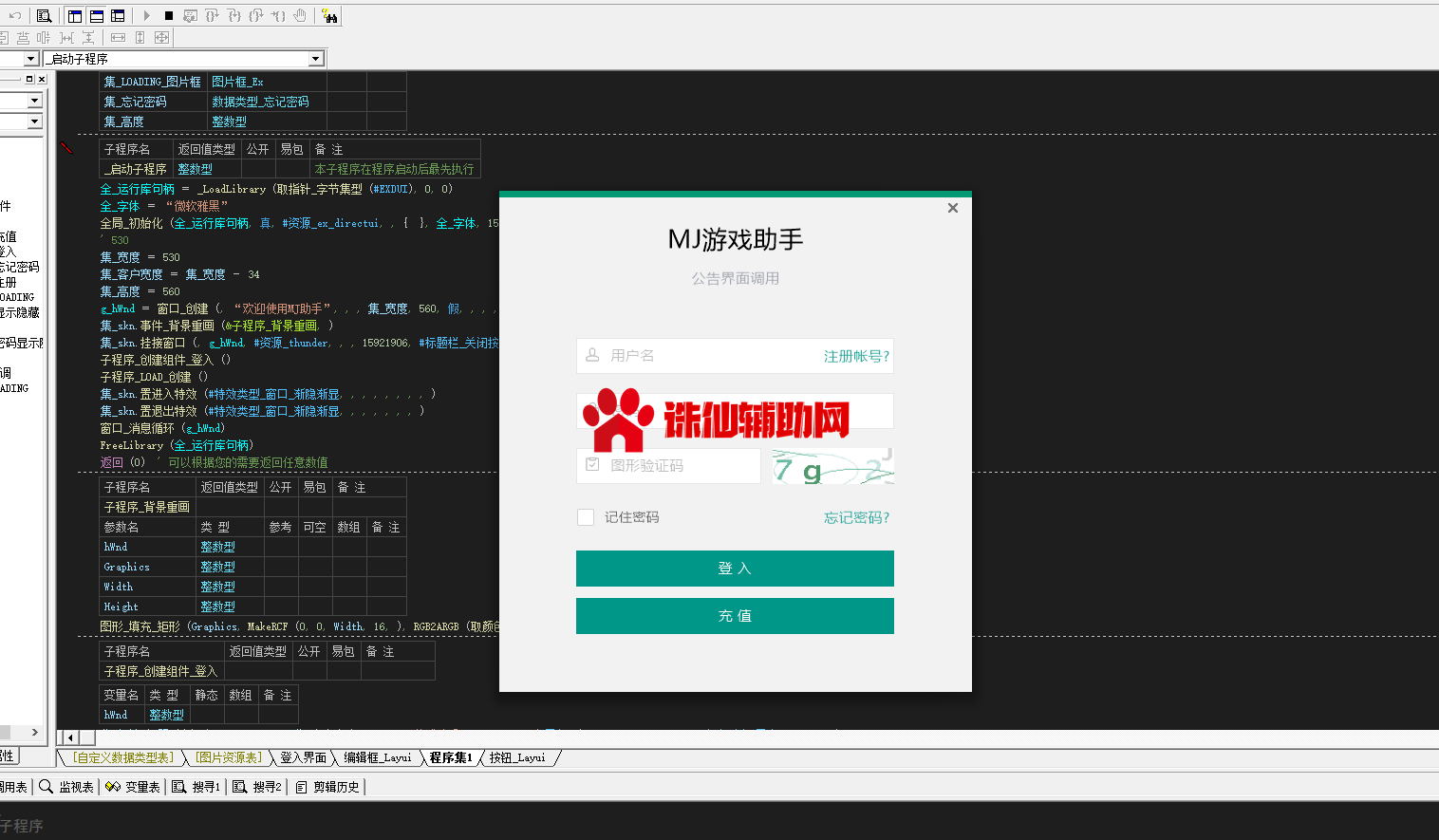Toggle the third window layout icon

click(118, 16)
